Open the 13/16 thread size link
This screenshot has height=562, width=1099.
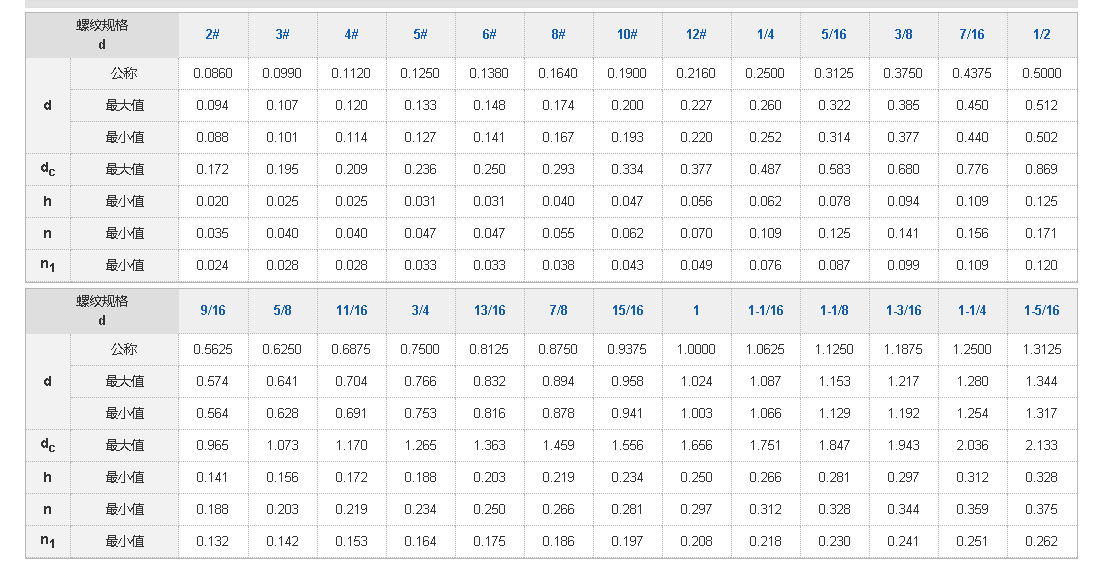click(489, 311)
